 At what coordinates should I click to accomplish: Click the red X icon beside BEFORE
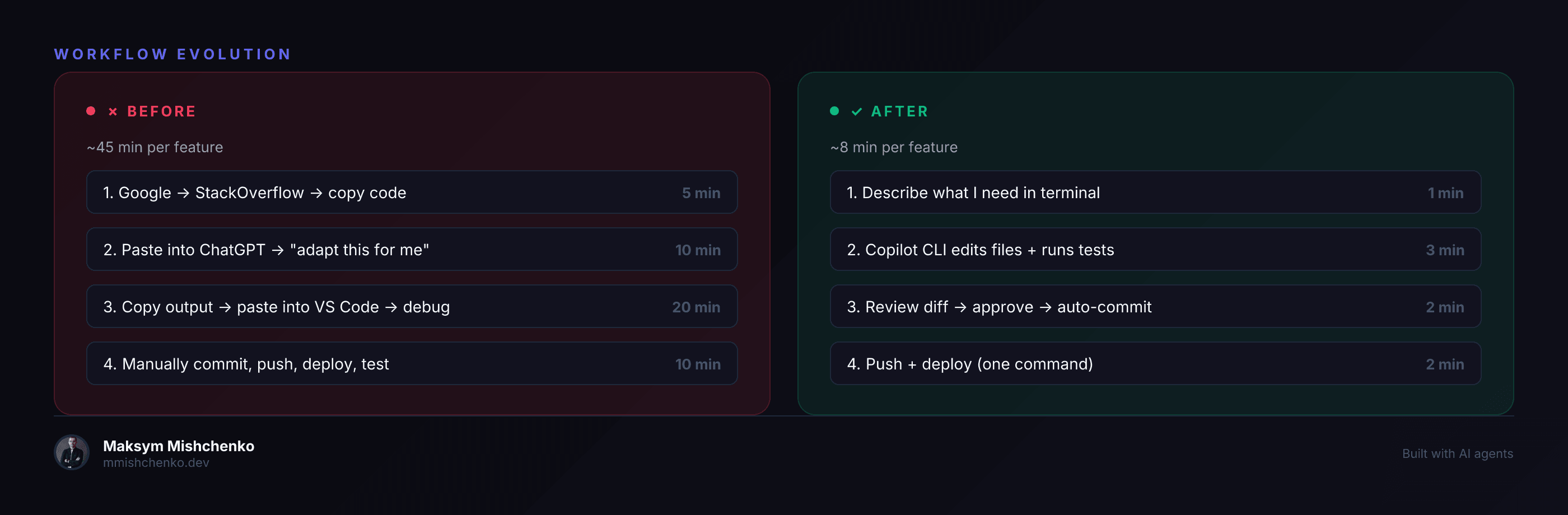[x=113, y=111]
